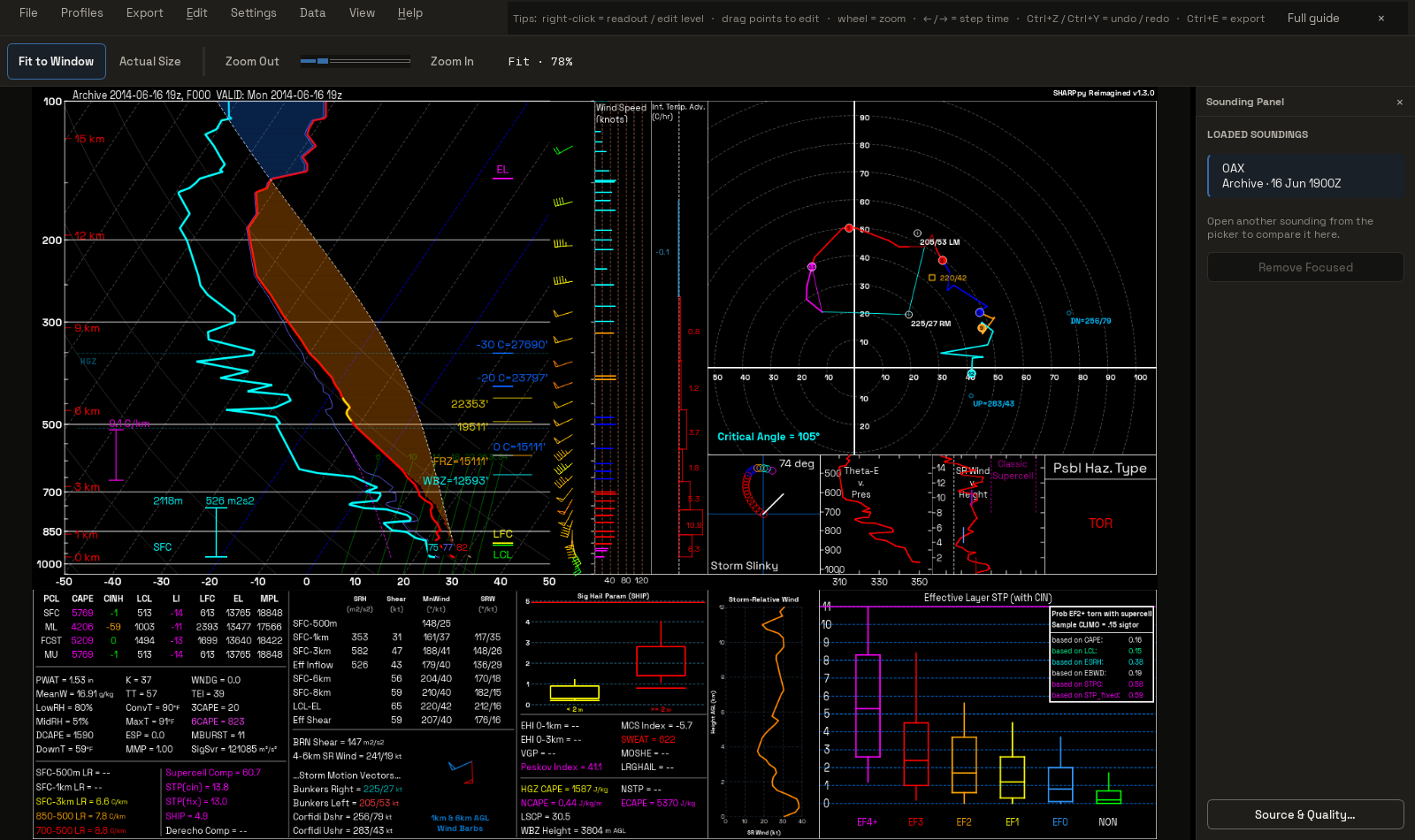Click the EL label on the Skew-T
Viewport: 1415px width, 840px height.
coord(502,170)
